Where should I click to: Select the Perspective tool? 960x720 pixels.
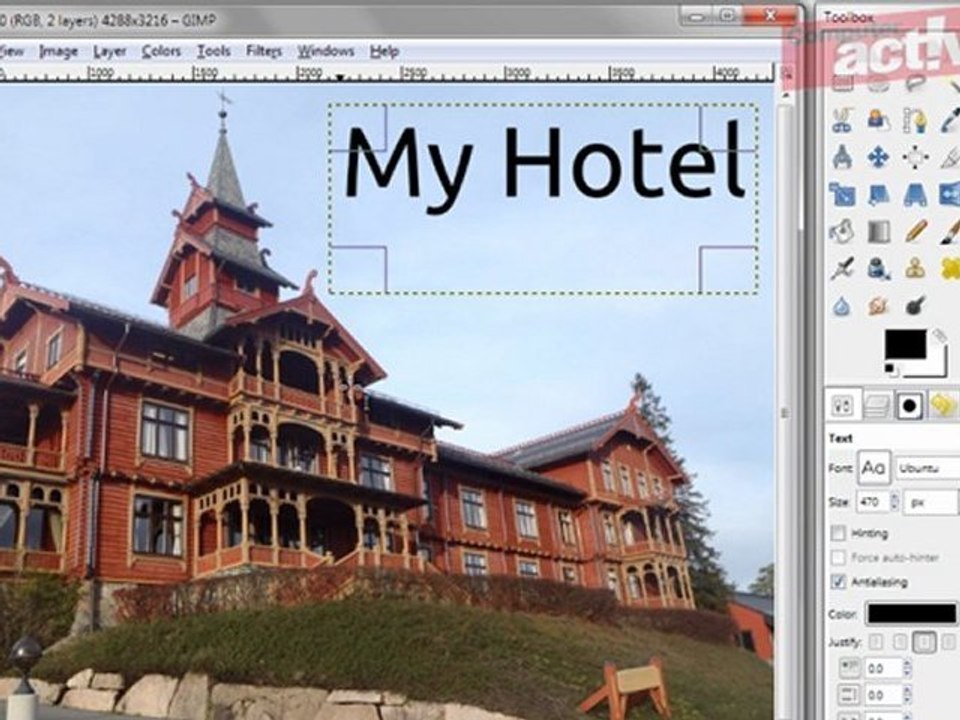tap(915, 195)
